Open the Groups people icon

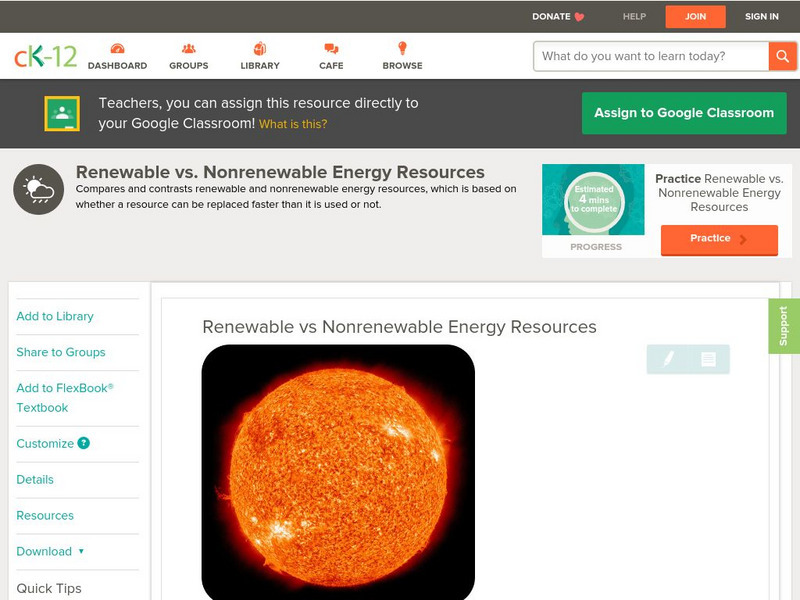pyautogui.click(x=189, y=49)
